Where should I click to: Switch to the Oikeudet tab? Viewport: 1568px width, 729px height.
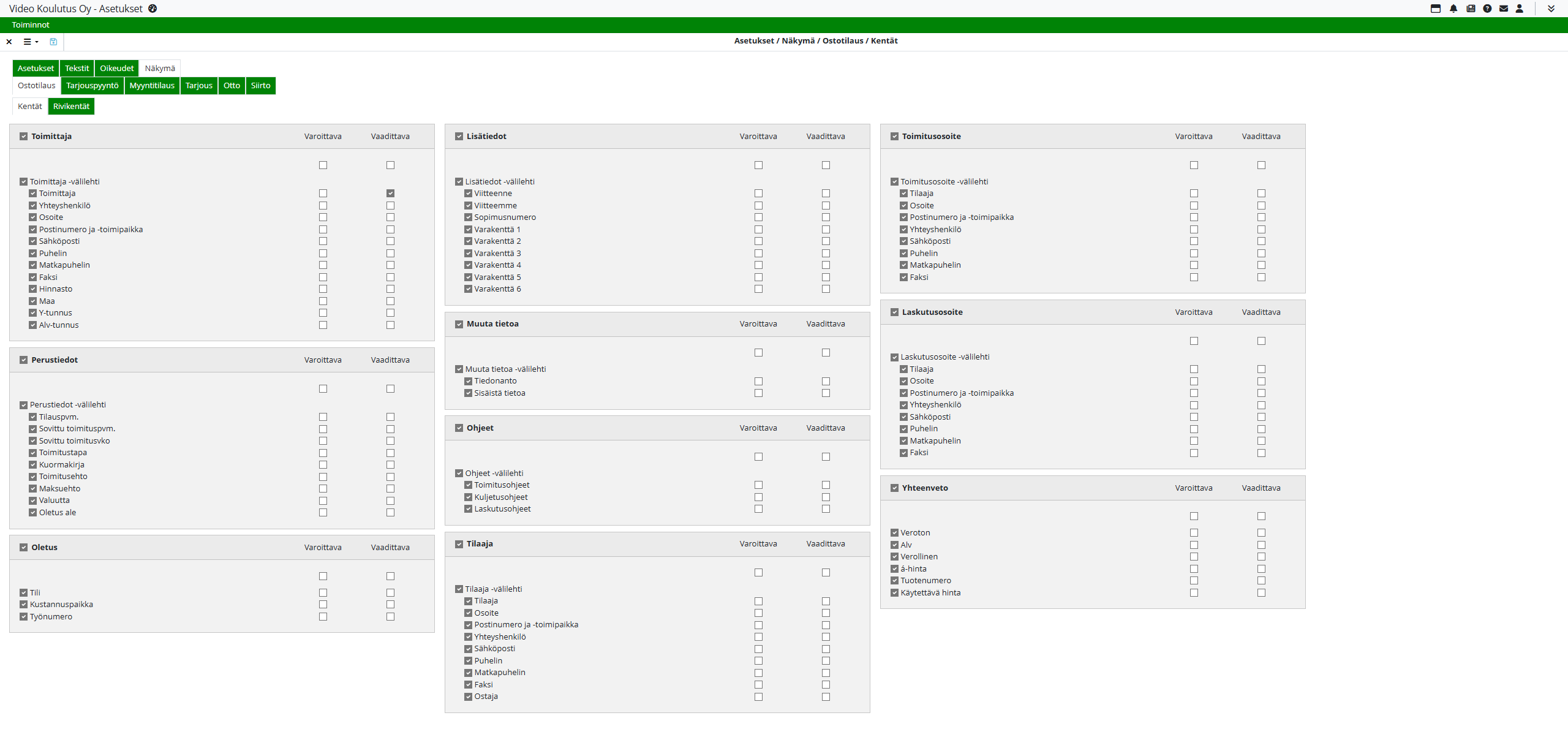(x=116, y=69)
